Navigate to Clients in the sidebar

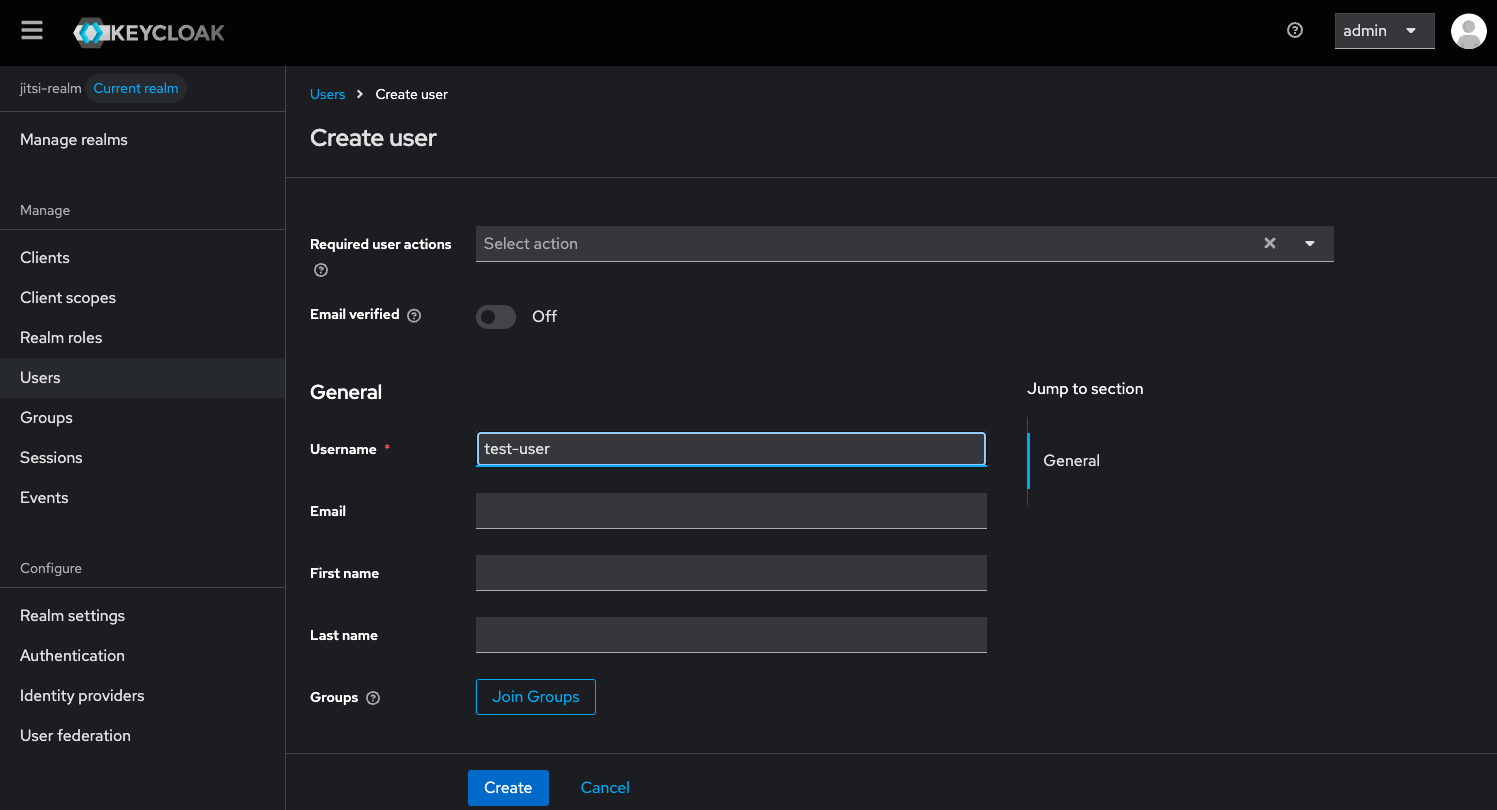pos(45,257)
